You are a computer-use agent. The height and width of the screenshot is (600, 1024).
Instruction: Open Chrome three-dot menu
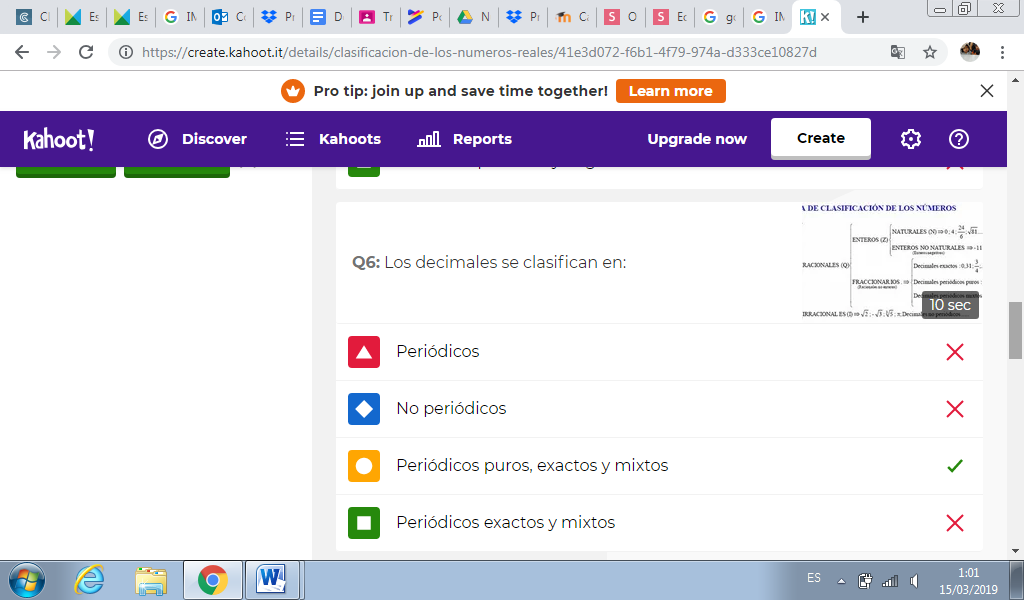[1002, 52]
